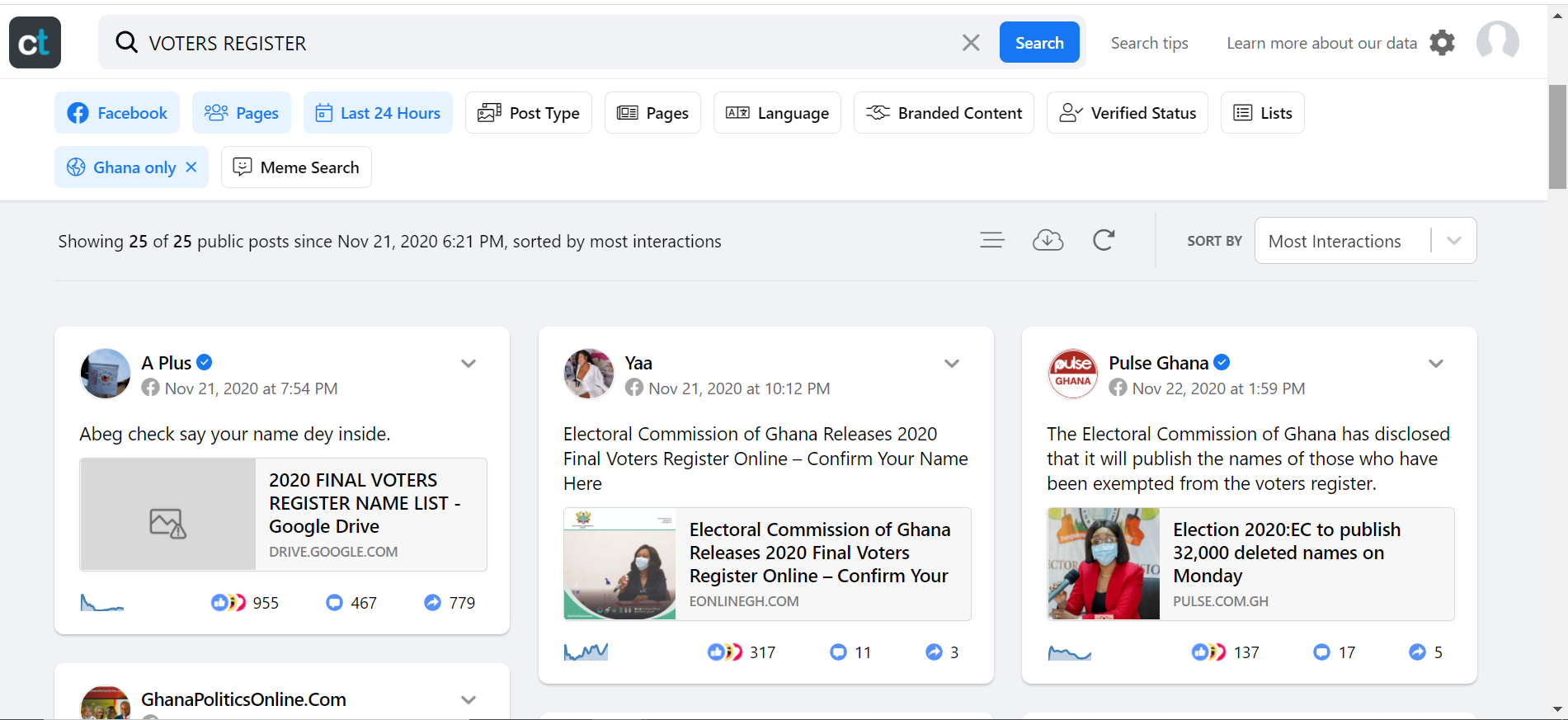Click the A Plus profile picture
This screenshot has width=1568, height=720.
click(x=106, y=374)
